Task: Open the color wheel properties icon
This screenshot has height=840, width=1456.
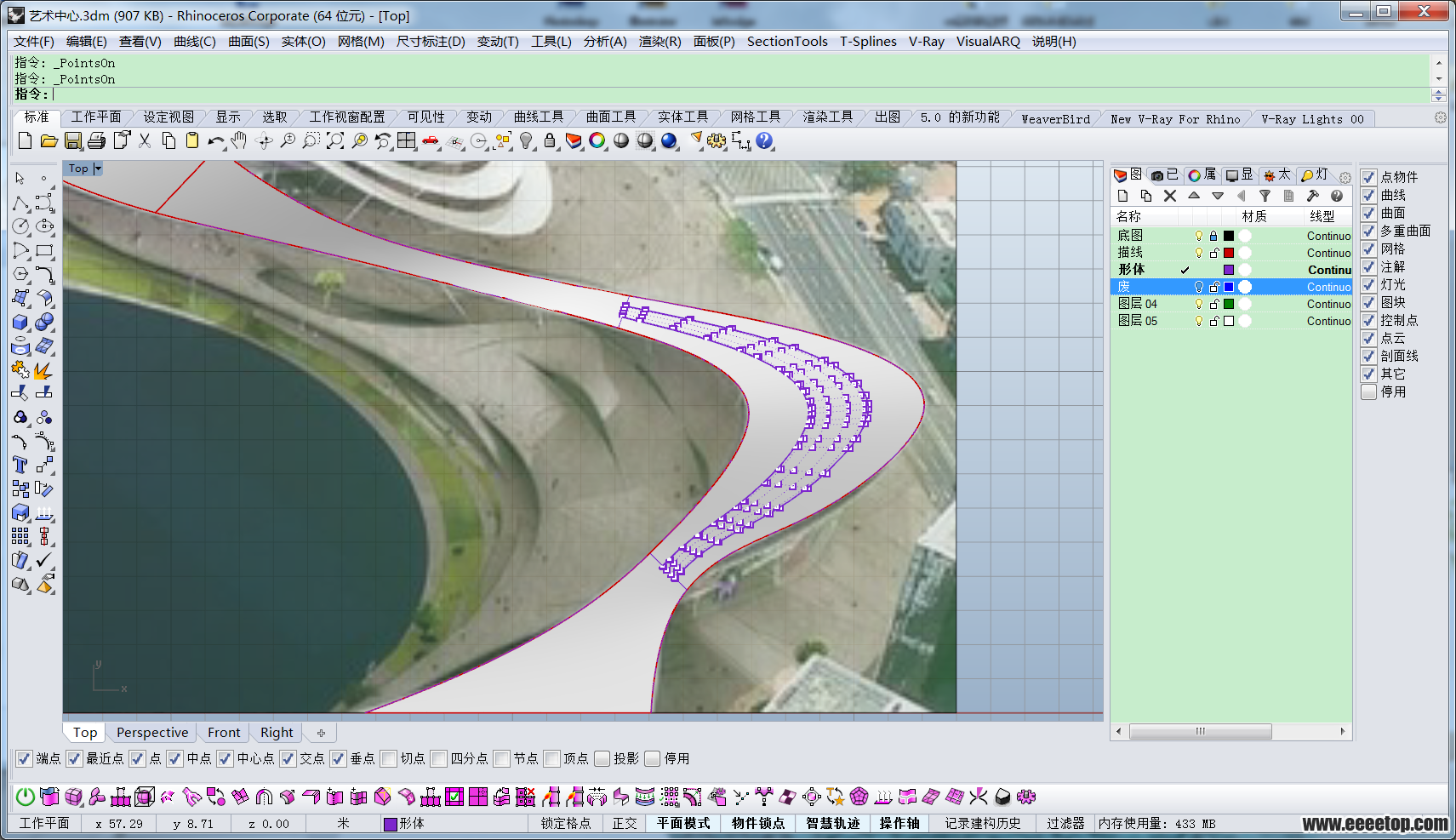Action: (x=597, y=140)
